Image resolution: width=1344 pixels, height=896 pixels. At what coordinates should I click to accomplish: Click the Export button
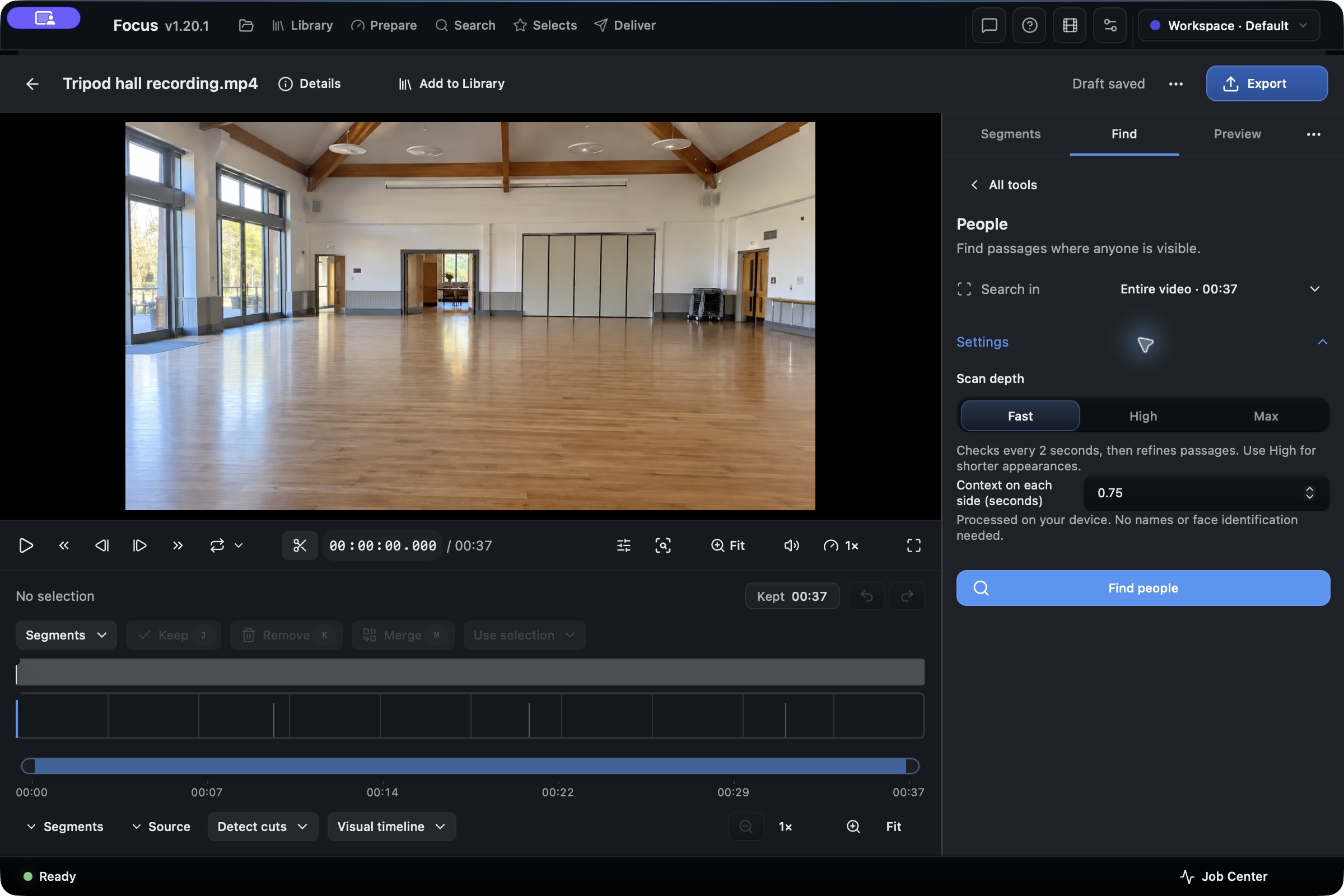(1267, 84)
